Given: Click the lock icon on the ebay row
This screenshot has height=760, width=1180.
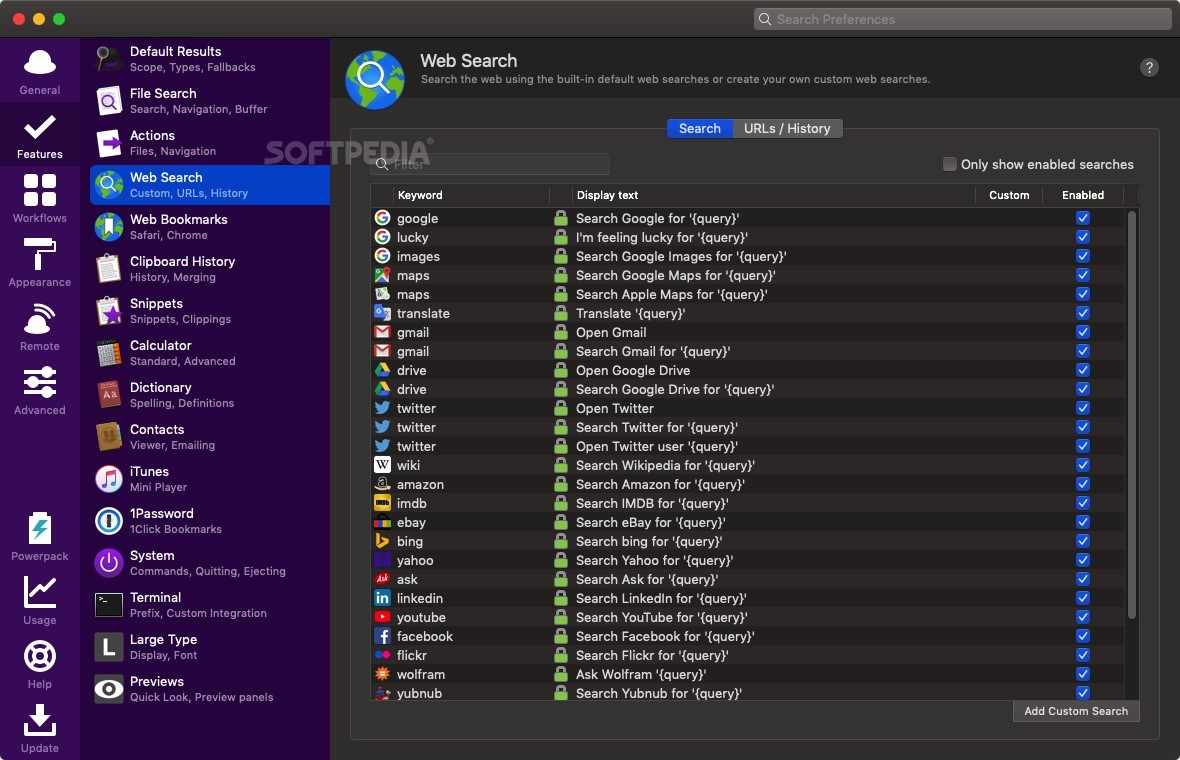Looking at the screenshot, I should (561, 521).
